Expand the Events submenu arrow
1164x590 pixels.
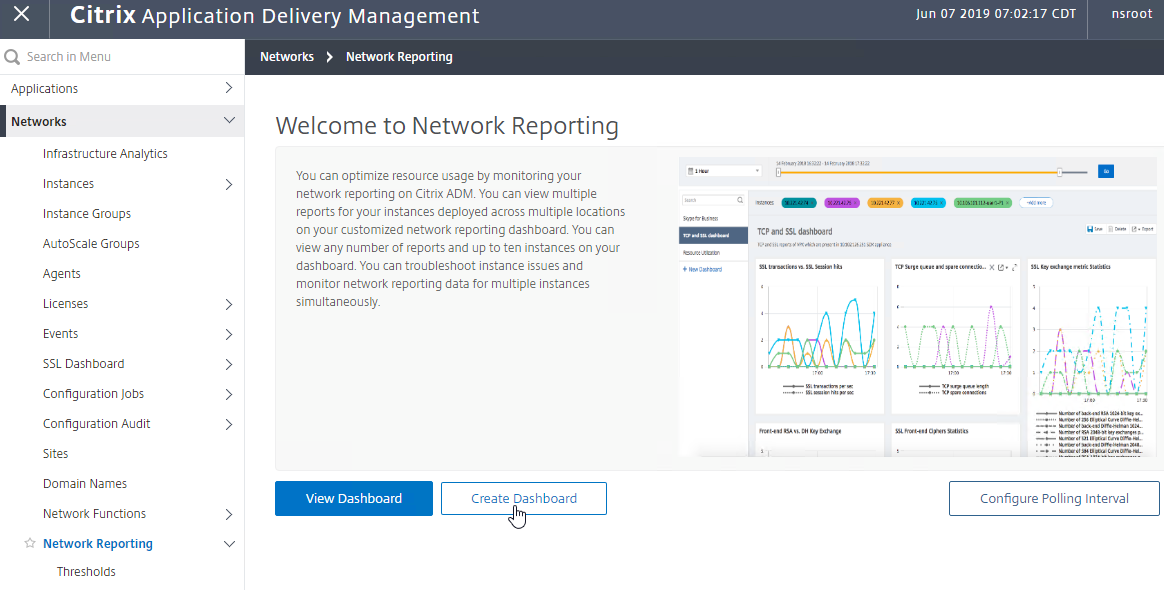click(x=229, y=335)
